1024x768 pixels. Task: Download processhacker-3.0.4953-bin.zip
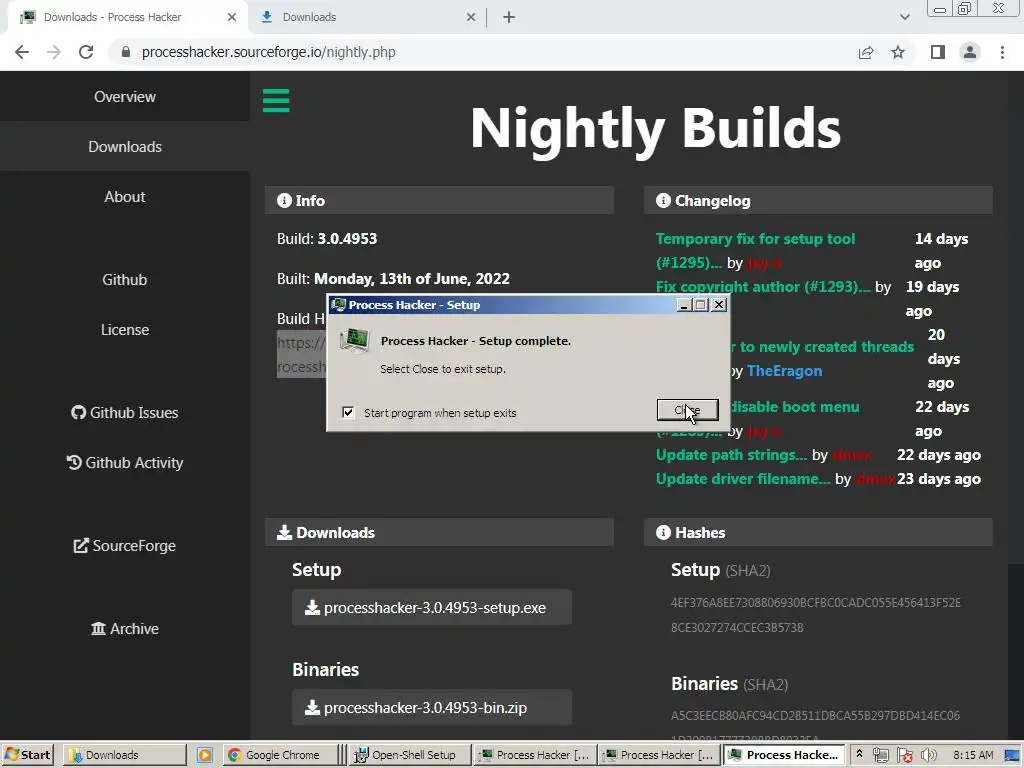point(432,707)
